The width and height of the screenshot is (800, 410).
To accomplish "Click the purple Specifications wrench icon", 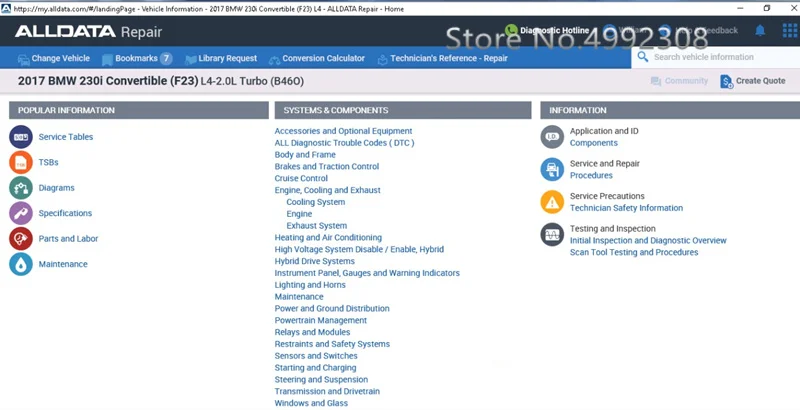I will click(21, 213).
